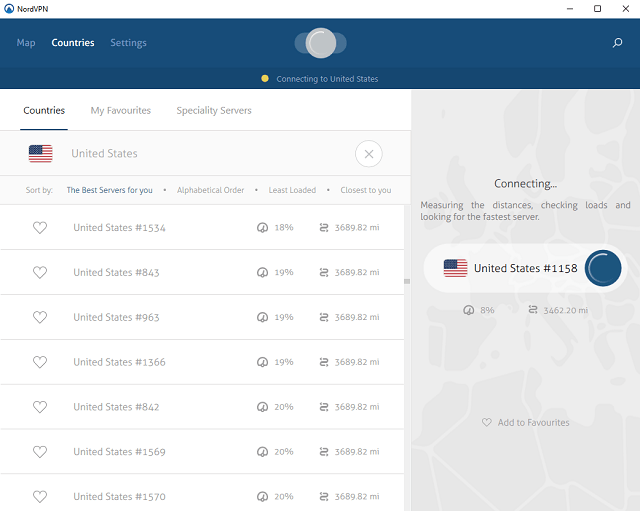Click NordVPN logo in title bar
The width and height of the screenshot is (640, 511).
[9, 9]
